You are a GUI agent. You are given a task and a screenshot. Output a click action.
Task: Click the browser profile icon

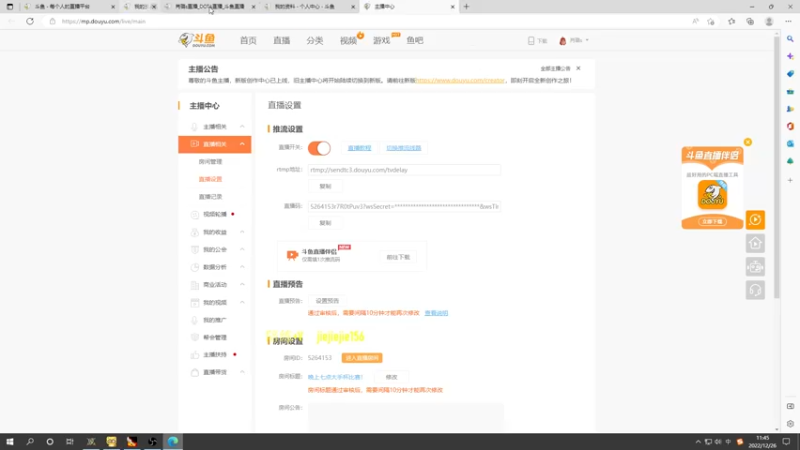point(769,21)
